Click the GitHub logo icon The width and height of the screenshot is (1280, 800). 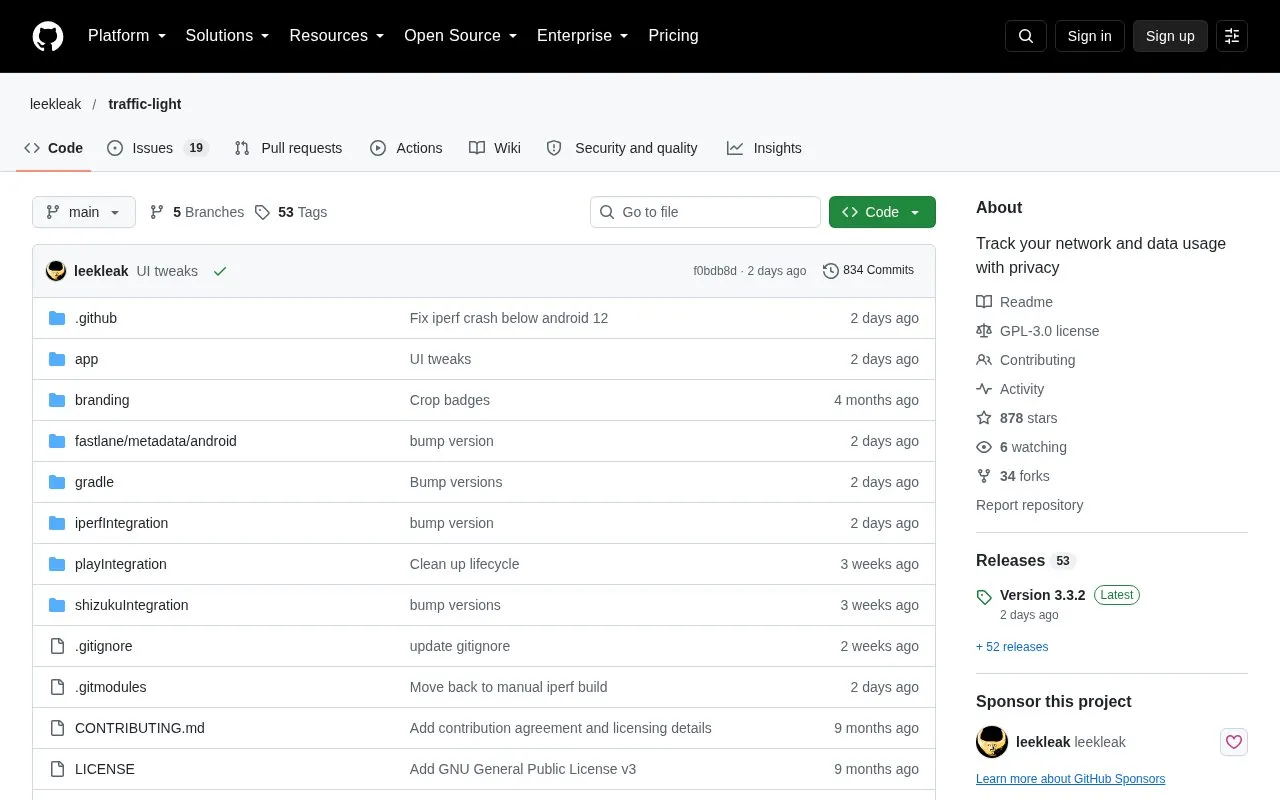48,36
